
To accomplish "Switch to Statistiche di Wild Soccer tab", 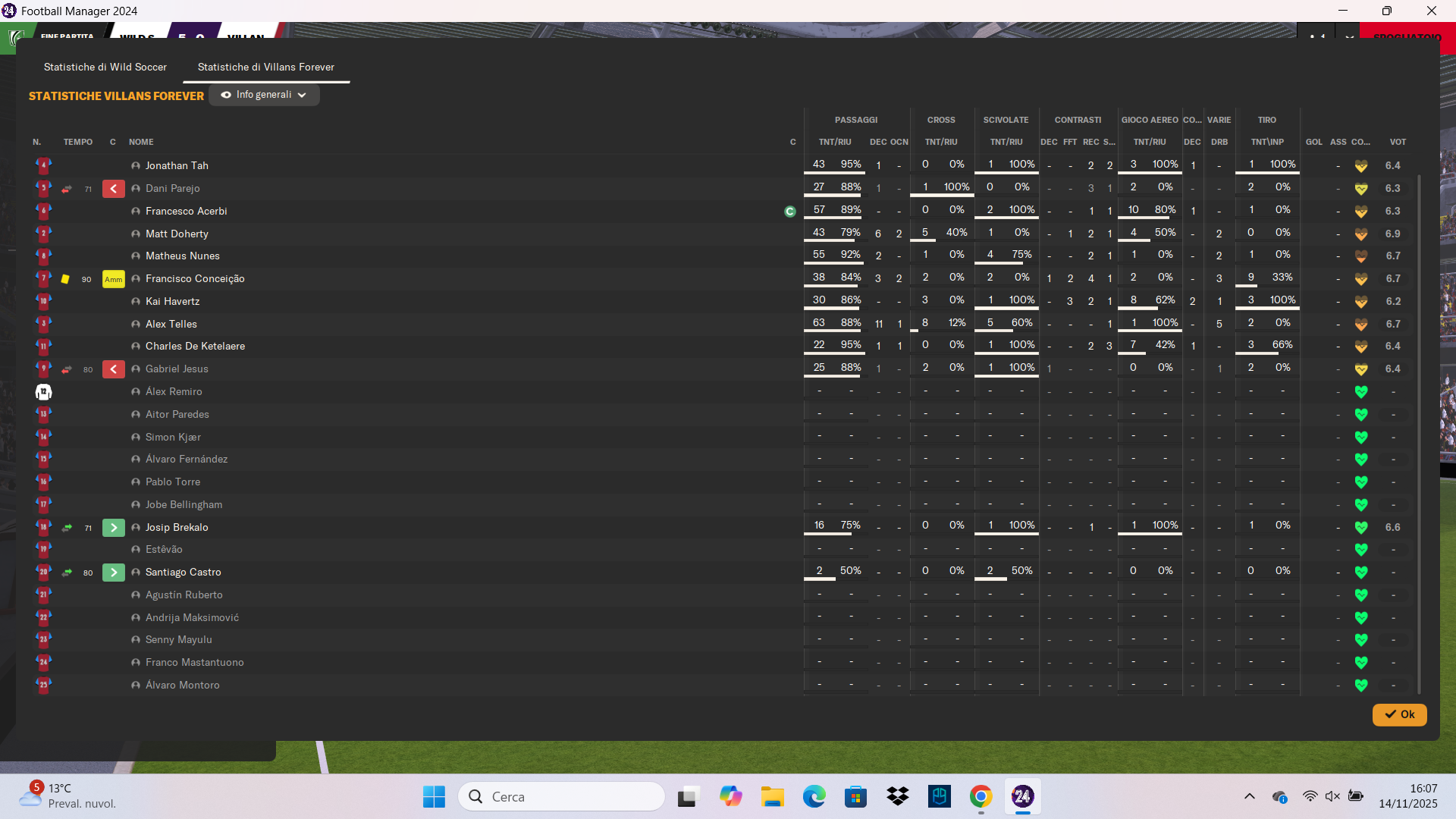I will (105, 67).
